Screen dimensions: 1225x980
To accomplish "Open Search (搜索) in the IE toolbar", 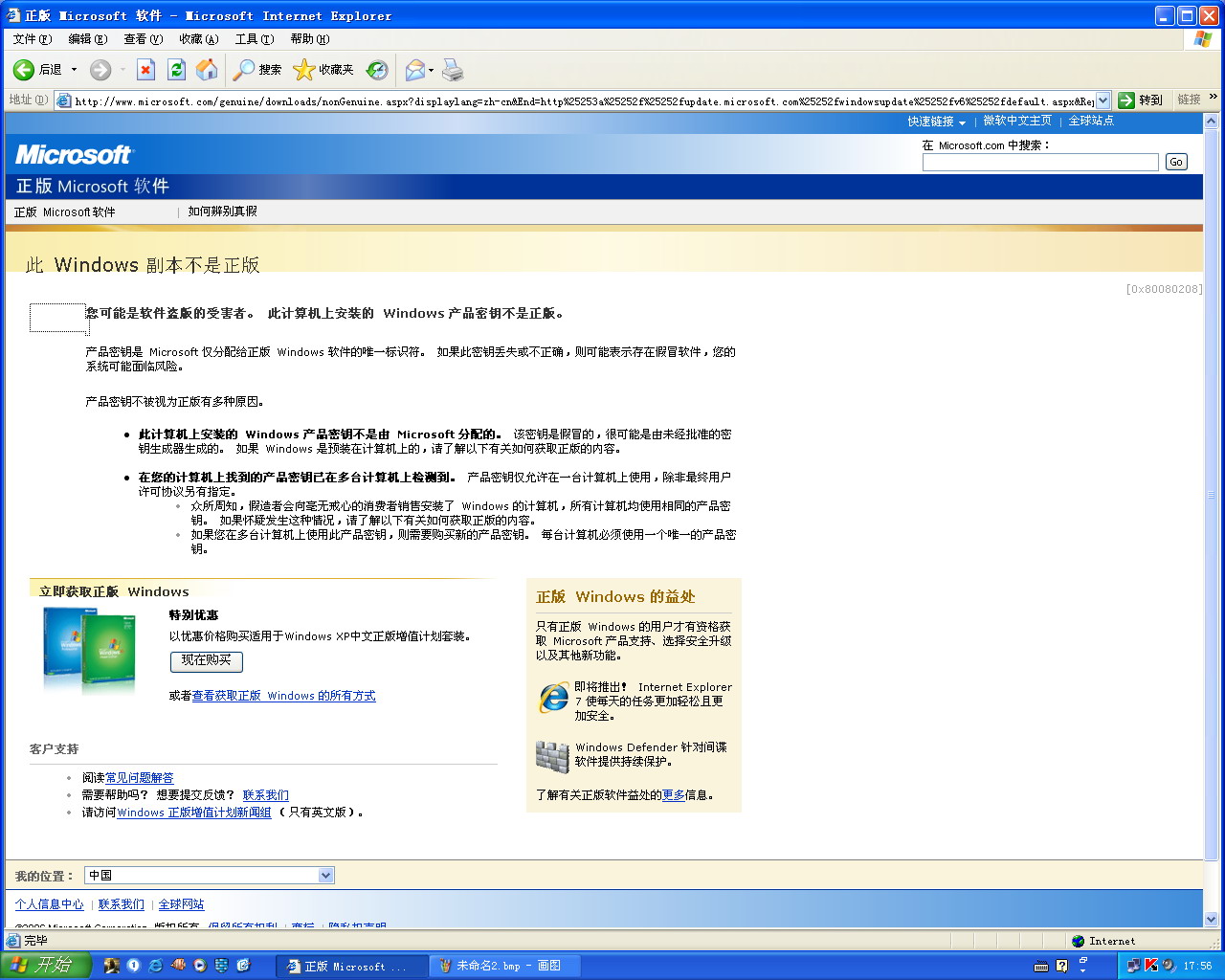I will pyautogui.click(x=257, y=70).
